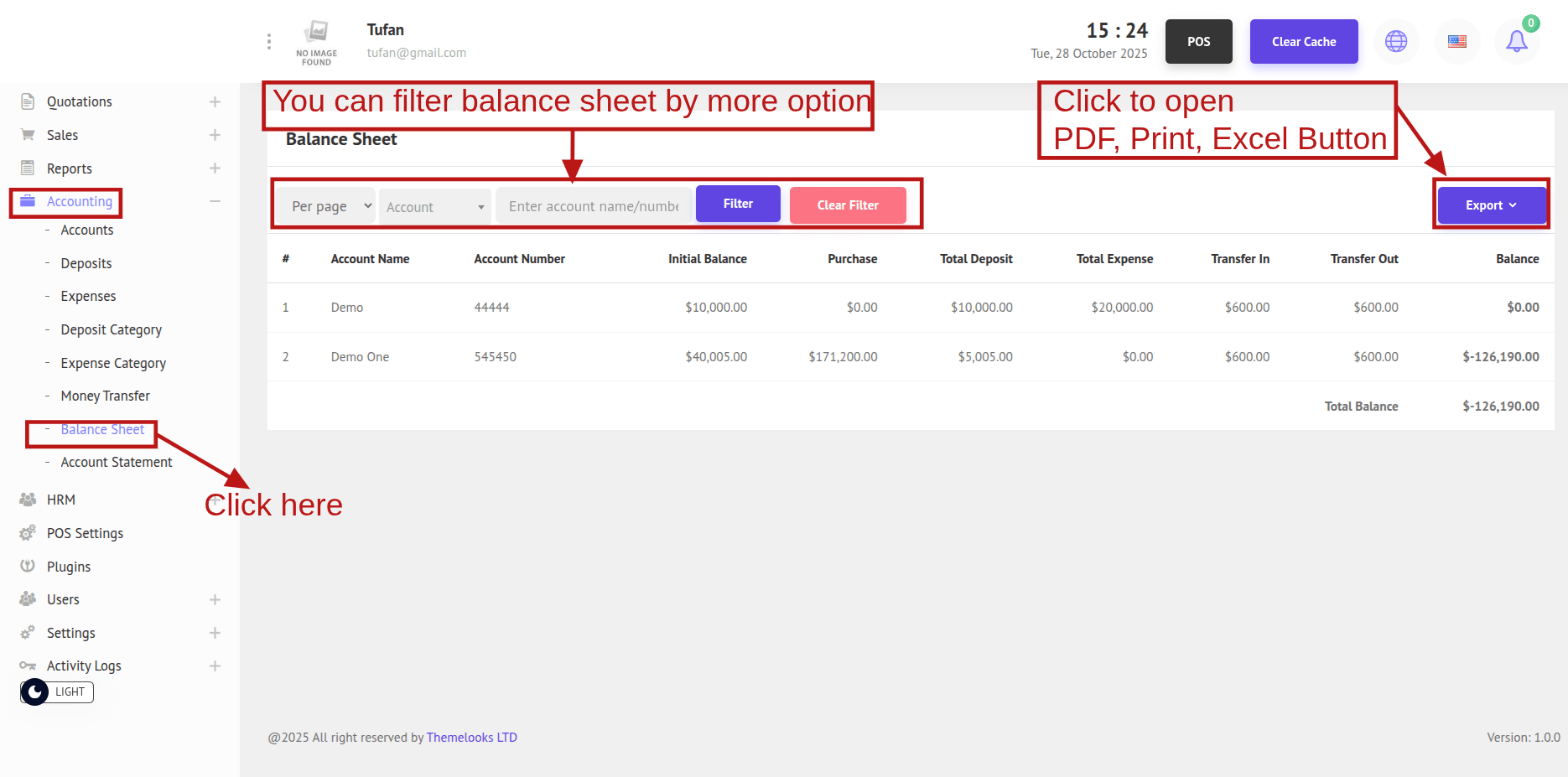
Task: Click the POS Settings gears icon
Action: (28, 533)
